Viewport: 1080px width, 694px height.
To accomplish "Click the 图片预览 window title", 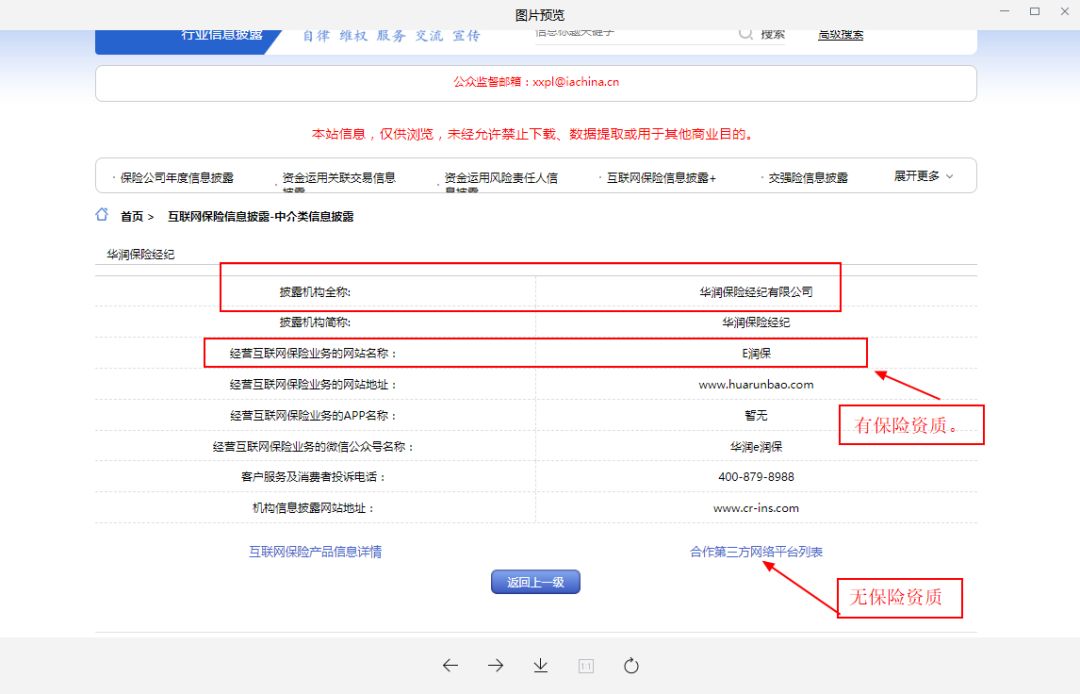I will (540, 14).
